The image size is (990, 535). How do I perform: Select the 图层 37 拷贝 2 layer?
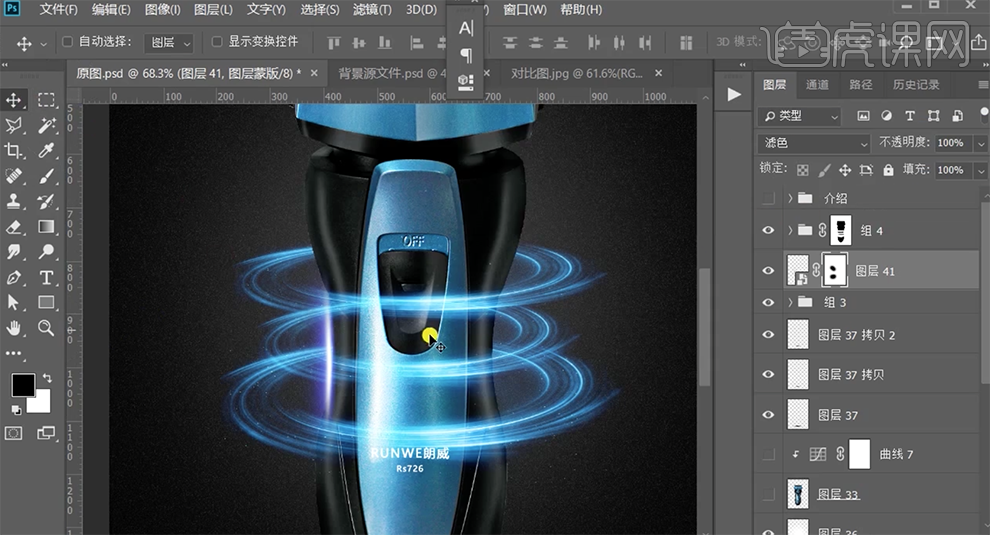point(856,335)
